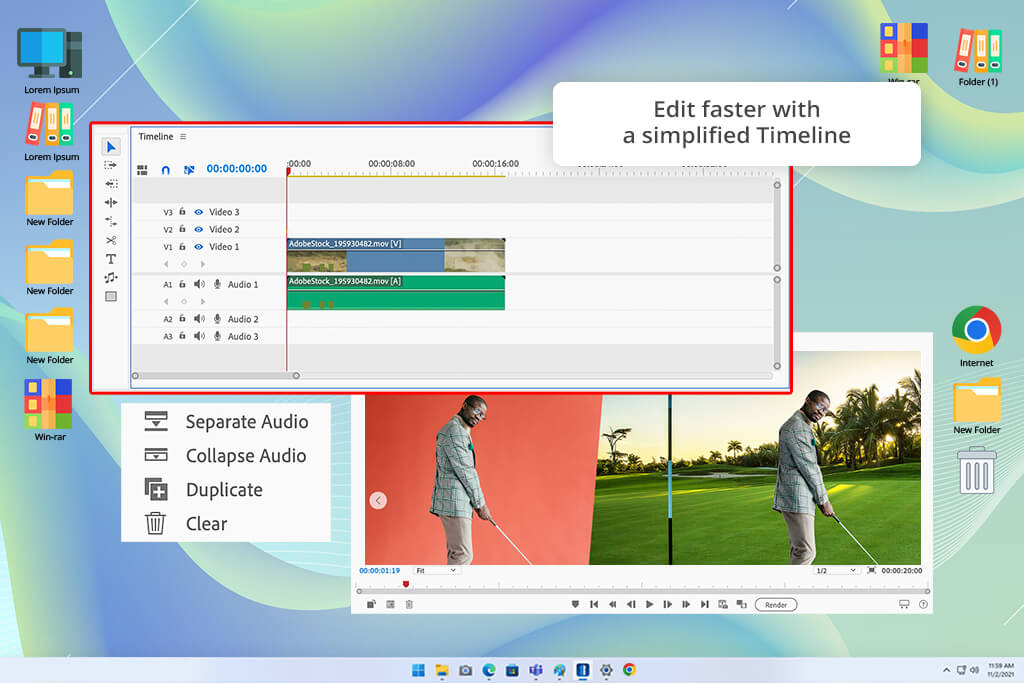Select the AdobeStock audio clip [A]

click(x=396, y=292)
